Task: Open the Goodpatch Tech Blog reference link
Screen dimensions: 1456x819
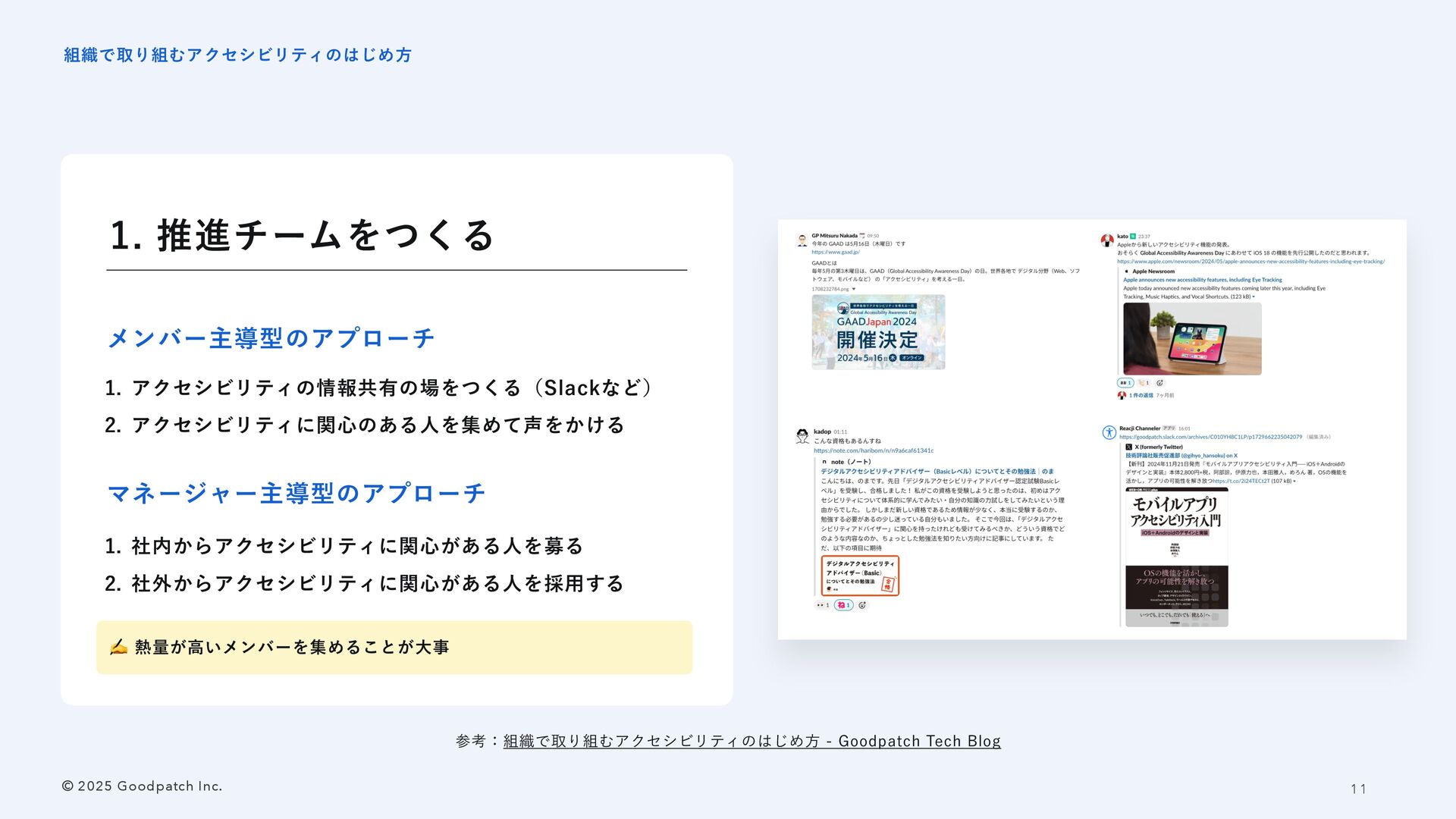Action: coord(752,741)
